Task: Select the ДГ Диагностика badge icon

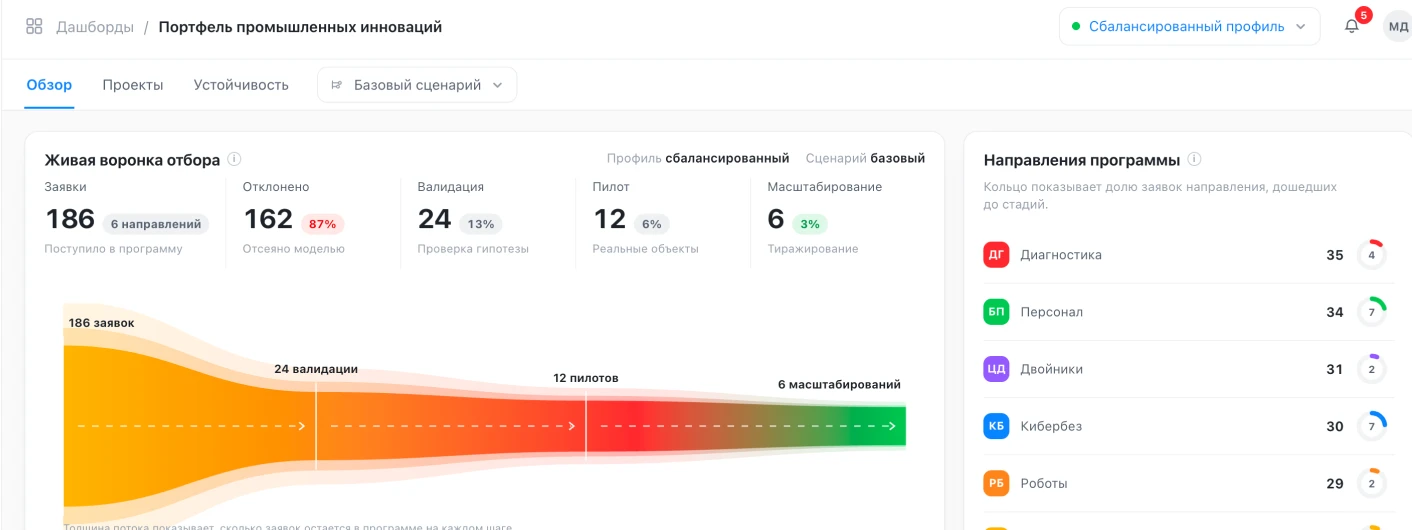Action: 997,255
